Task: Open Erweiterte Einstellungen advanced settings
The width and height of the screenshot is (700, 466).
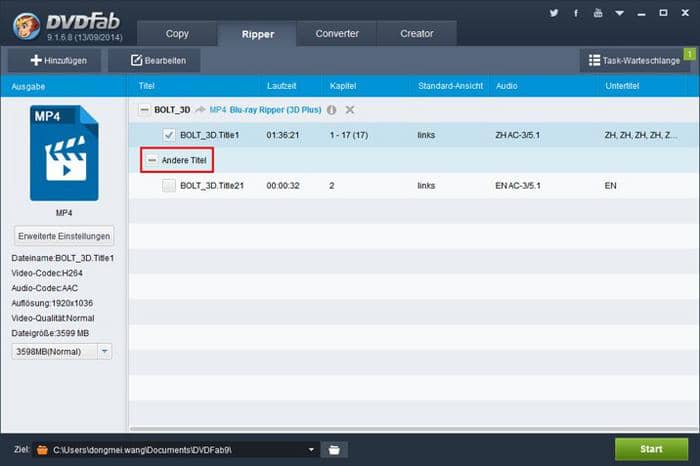Action: [64, 236]
